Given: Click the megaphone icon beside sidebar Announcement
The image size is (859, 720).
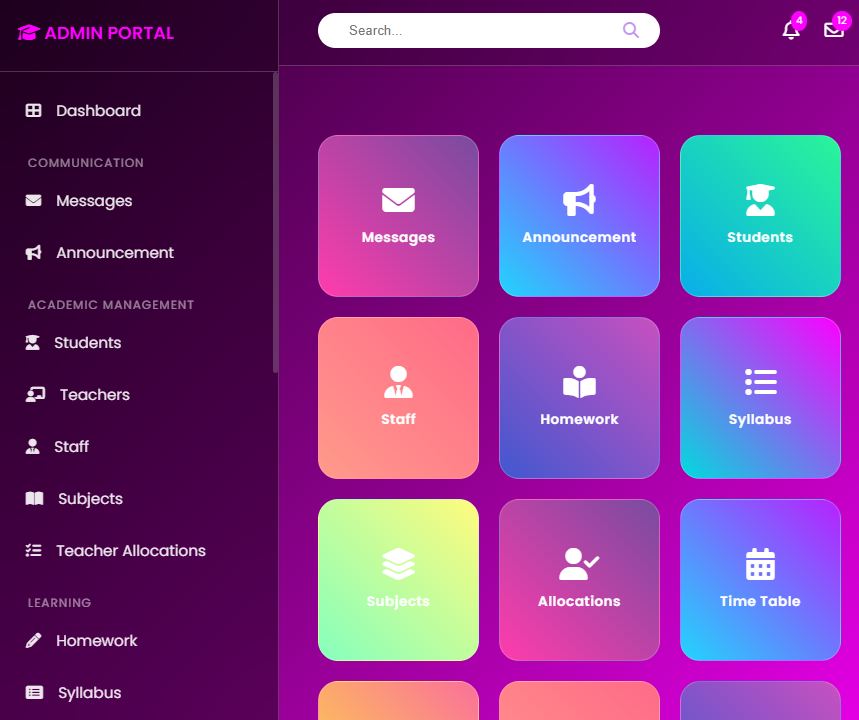Looking at the screenshot, I should coord(33,253).
